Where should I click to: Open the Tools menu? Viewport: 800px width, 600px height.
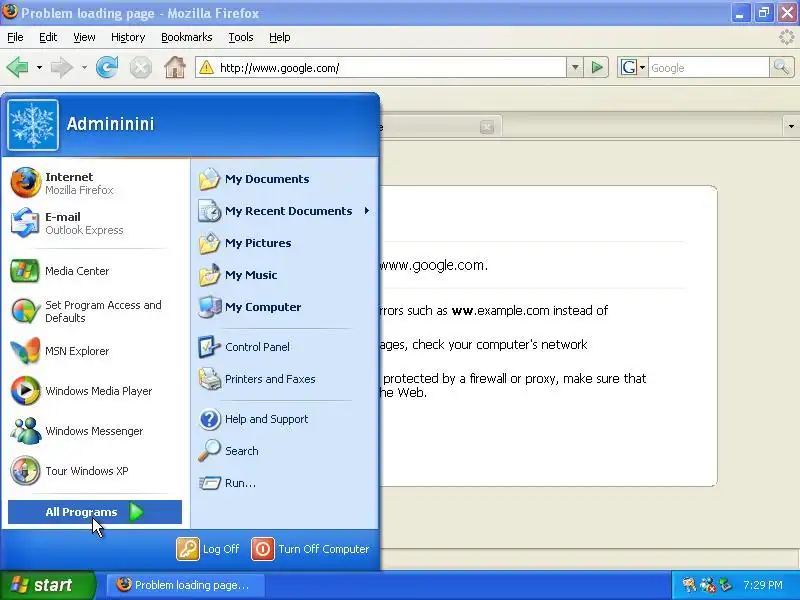pos(241,37)
